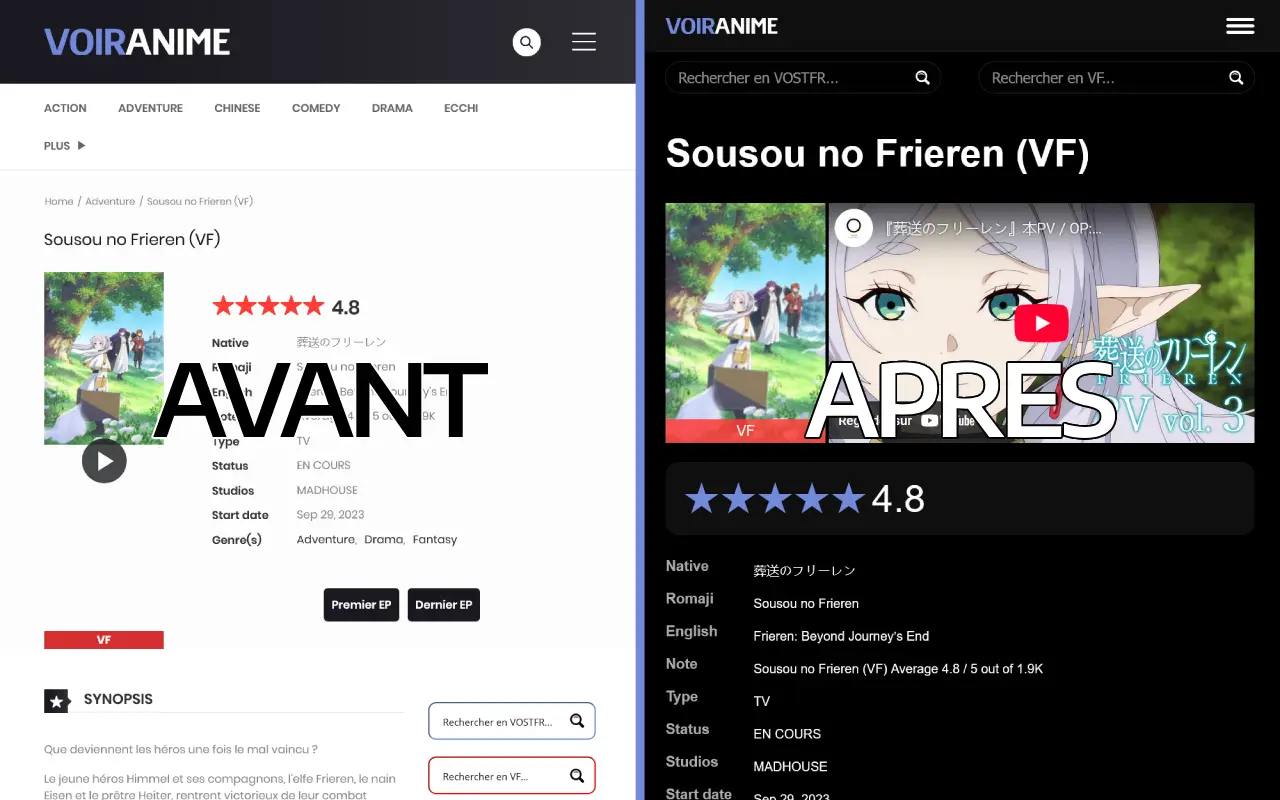Screen dimensions: 1280x800
Task: Select the ADVENTURE genre menu item
Action: tap(150, 108)
